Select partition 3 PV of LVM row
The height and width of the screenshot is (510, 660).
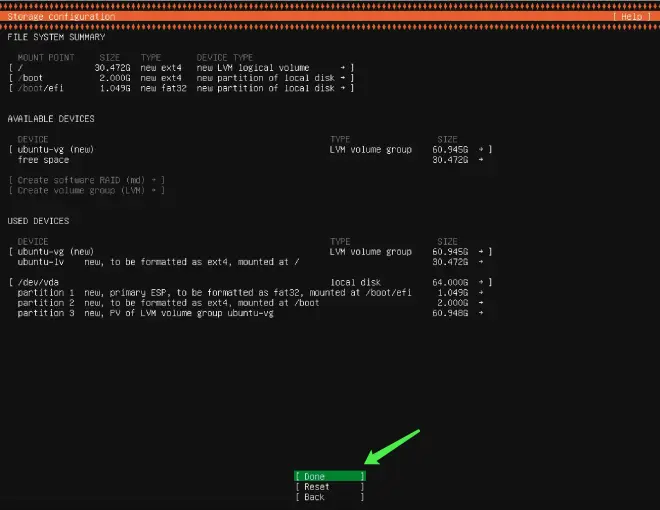[x=250, y=313]
